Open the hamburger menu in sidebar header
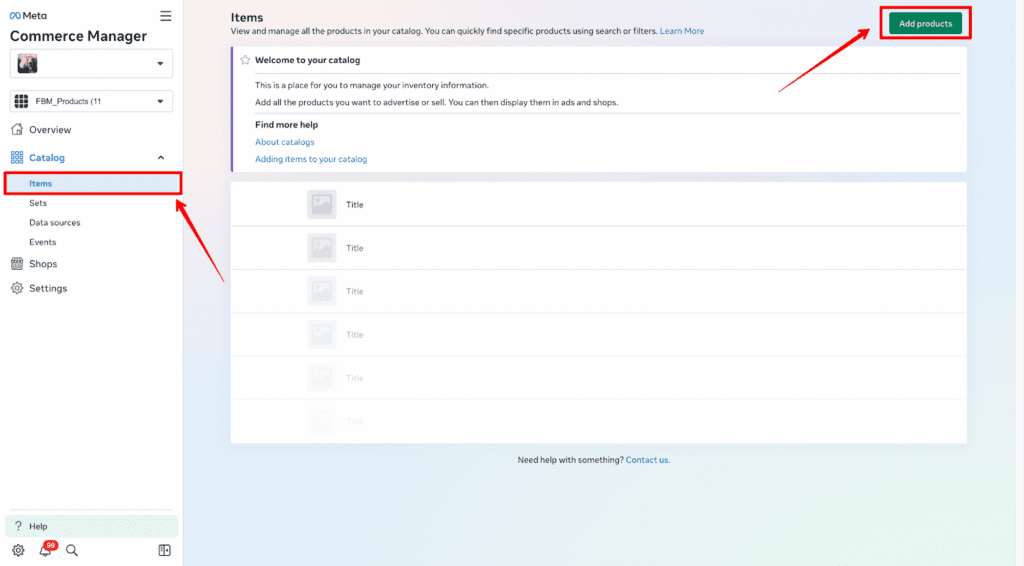Viewport: 1024px width, 566px height. (165, 16)
